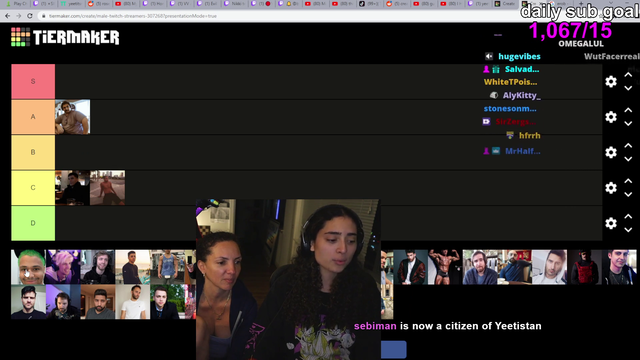Open settings gear for the S tier row
The width and height of the screenshot is (640, 360).
pos(611,82)
